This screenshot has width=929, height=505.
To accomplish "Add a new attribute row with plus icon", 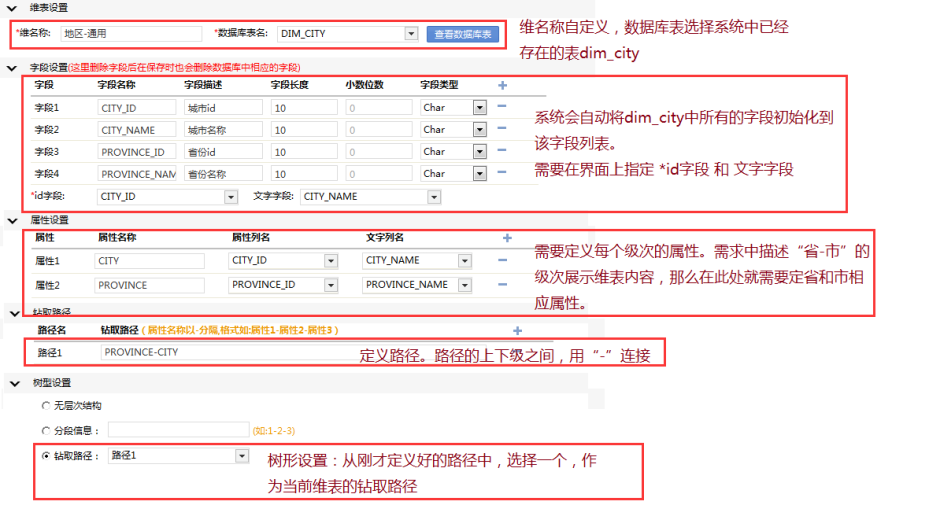I will coord(507,239).
